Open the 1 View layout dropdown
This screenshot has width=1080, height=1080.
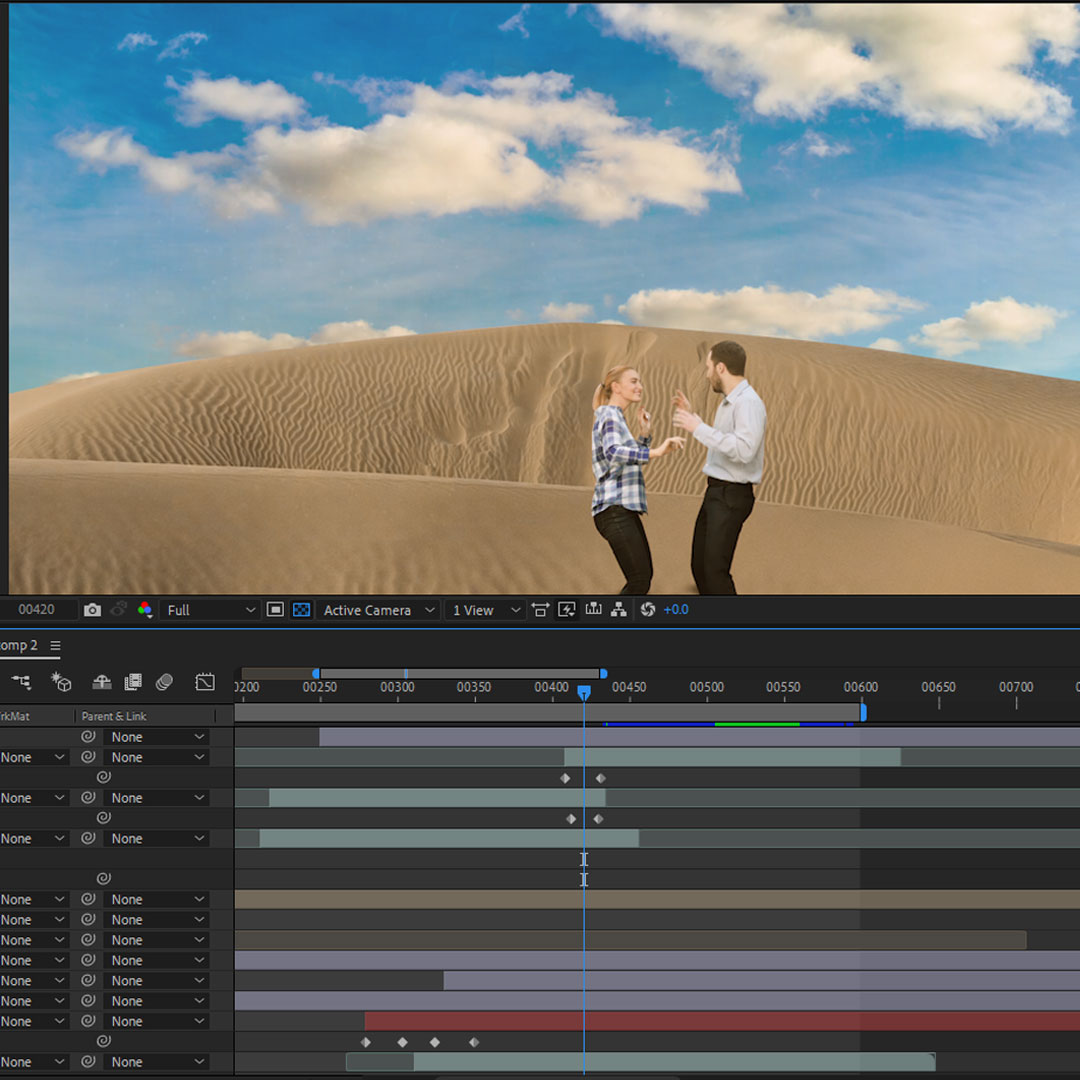click(483, 609)
